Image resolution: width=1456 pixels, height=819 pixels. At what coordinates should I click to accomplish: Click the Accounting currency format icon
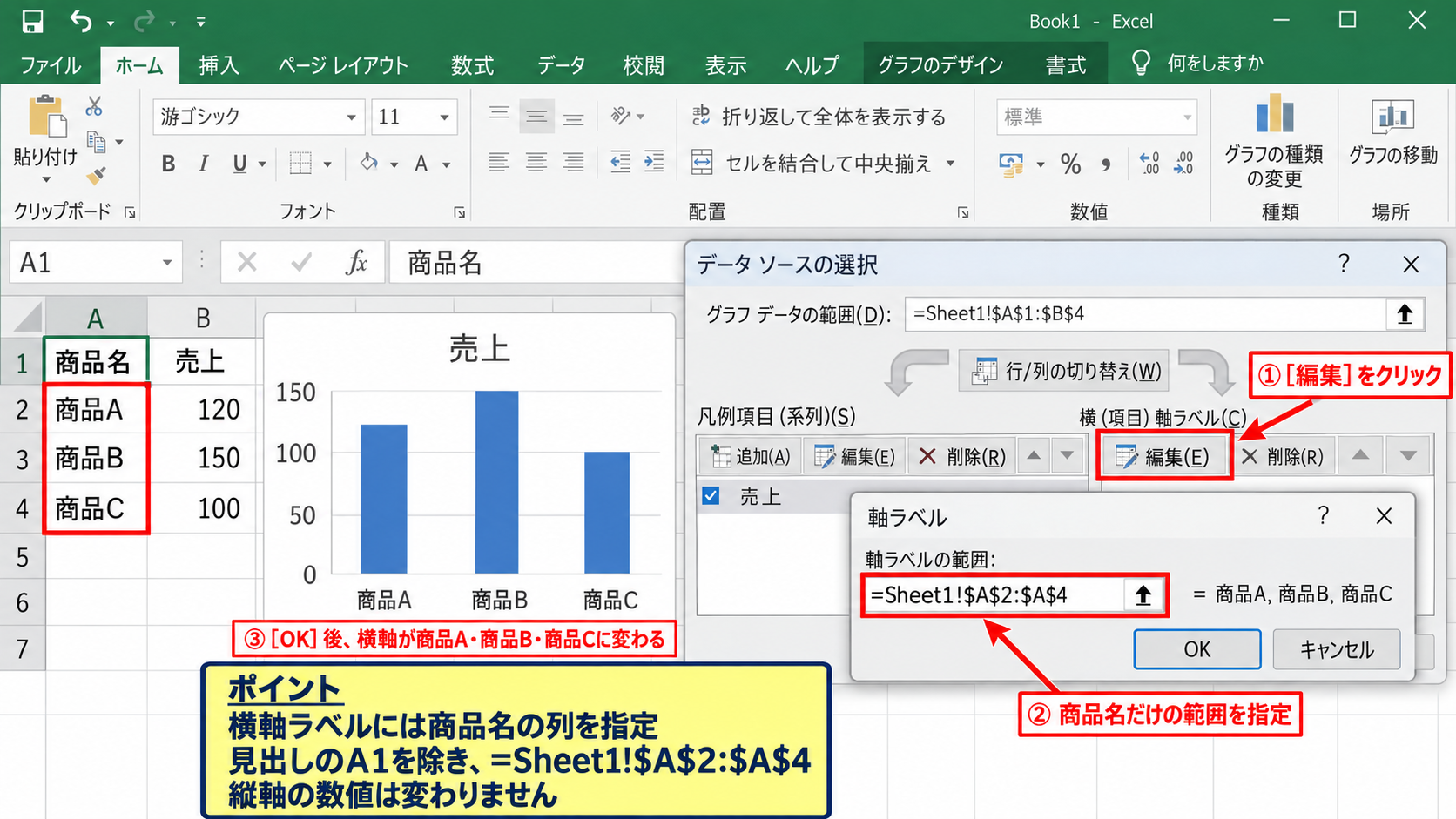click(1011, 164)
